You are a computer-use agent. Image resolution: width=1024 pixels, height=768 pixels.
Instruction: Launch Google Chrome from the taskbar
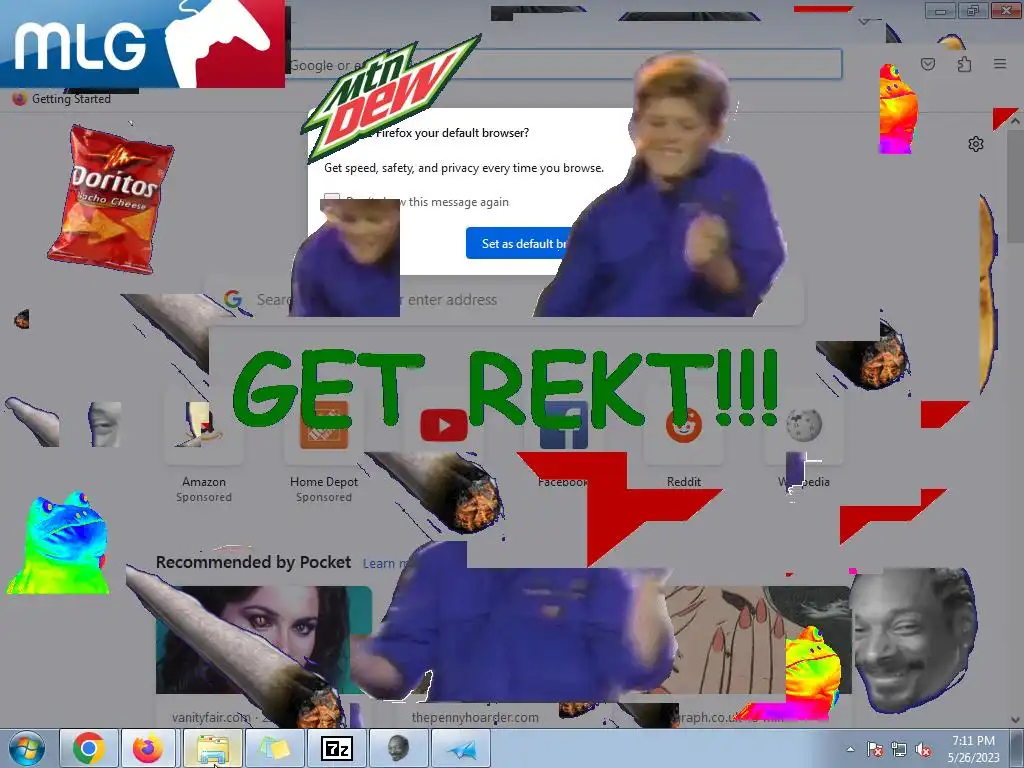coord(89,748)
